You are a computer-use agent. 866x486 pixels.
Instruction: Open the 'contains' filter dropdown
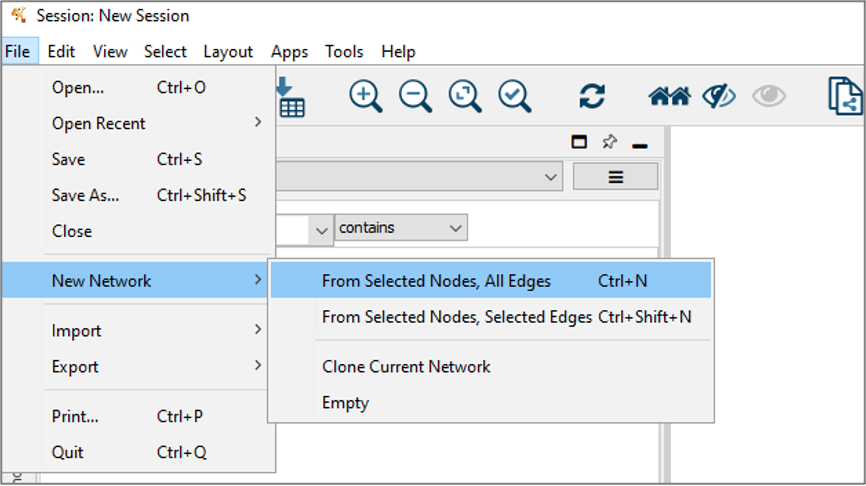[401, 228]
